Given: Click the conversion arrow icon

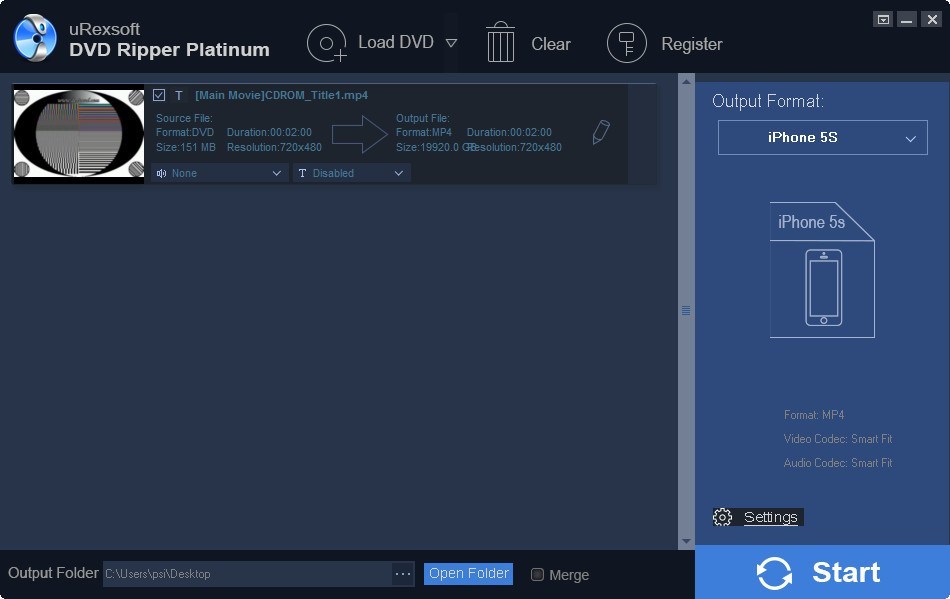Looking at the screenshot, I should [359, 134].
